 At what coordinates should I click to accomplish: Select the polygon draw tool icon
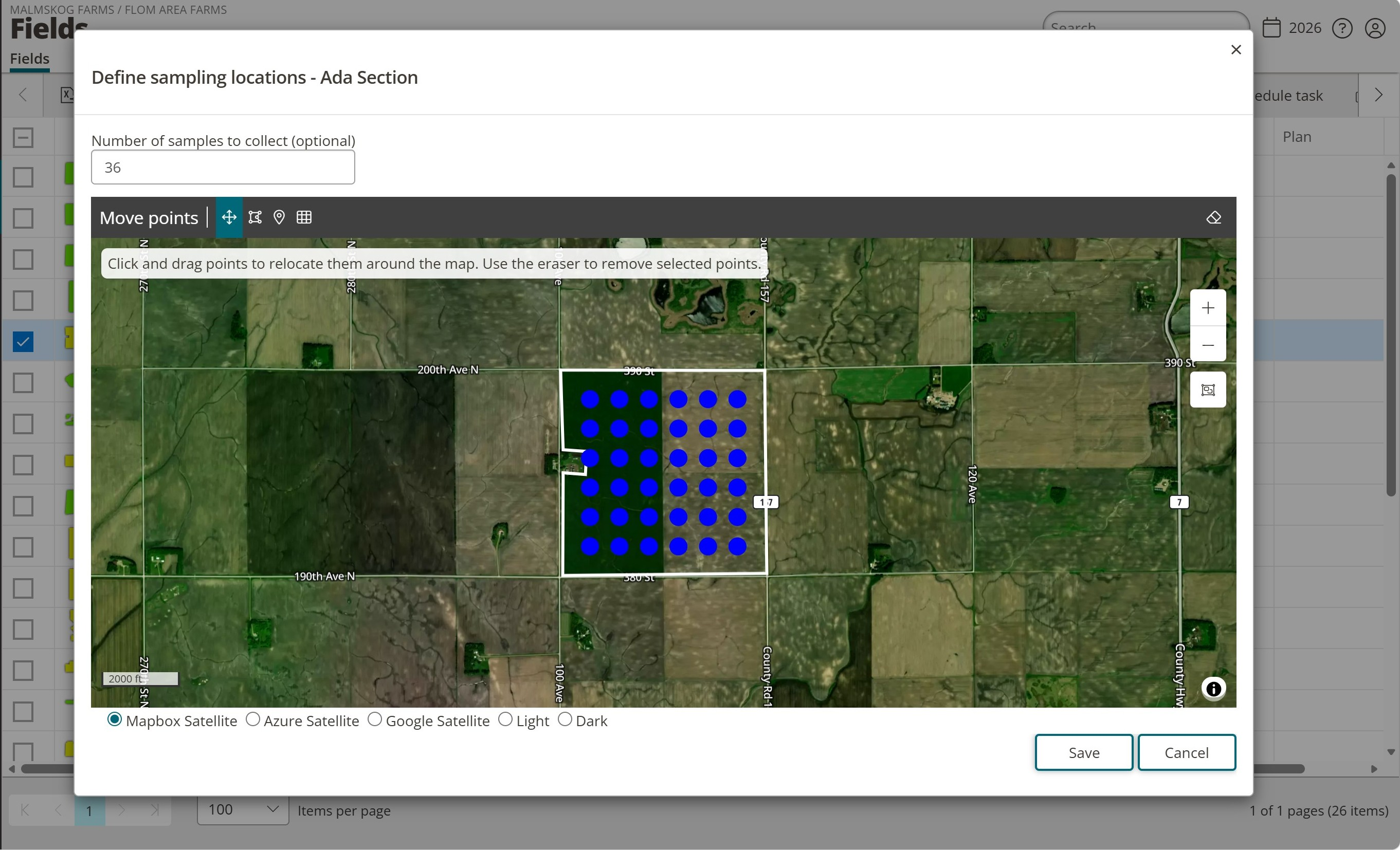[255, 217]
